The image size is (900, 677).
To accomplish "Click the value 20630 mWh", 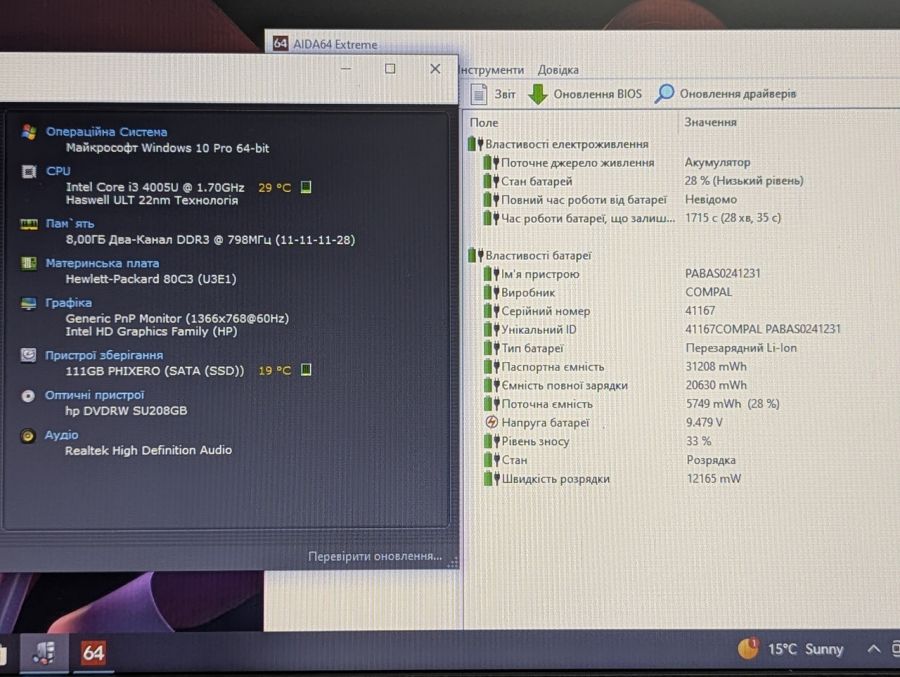I will [716, 385].
